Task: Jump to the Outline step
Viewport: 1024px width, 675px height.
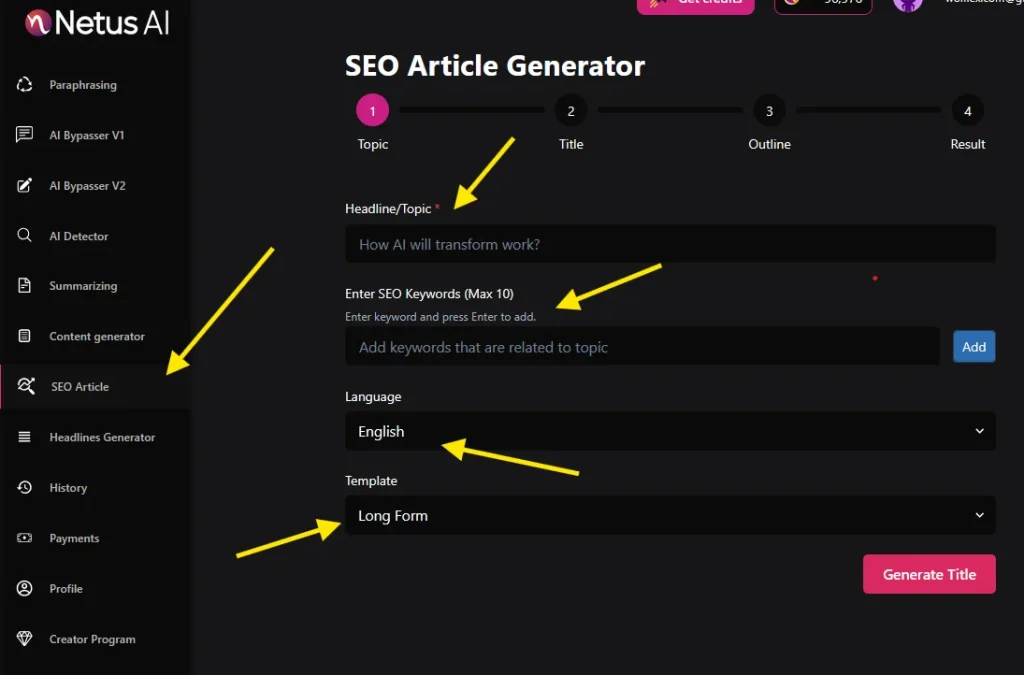Action: point(768,110)
